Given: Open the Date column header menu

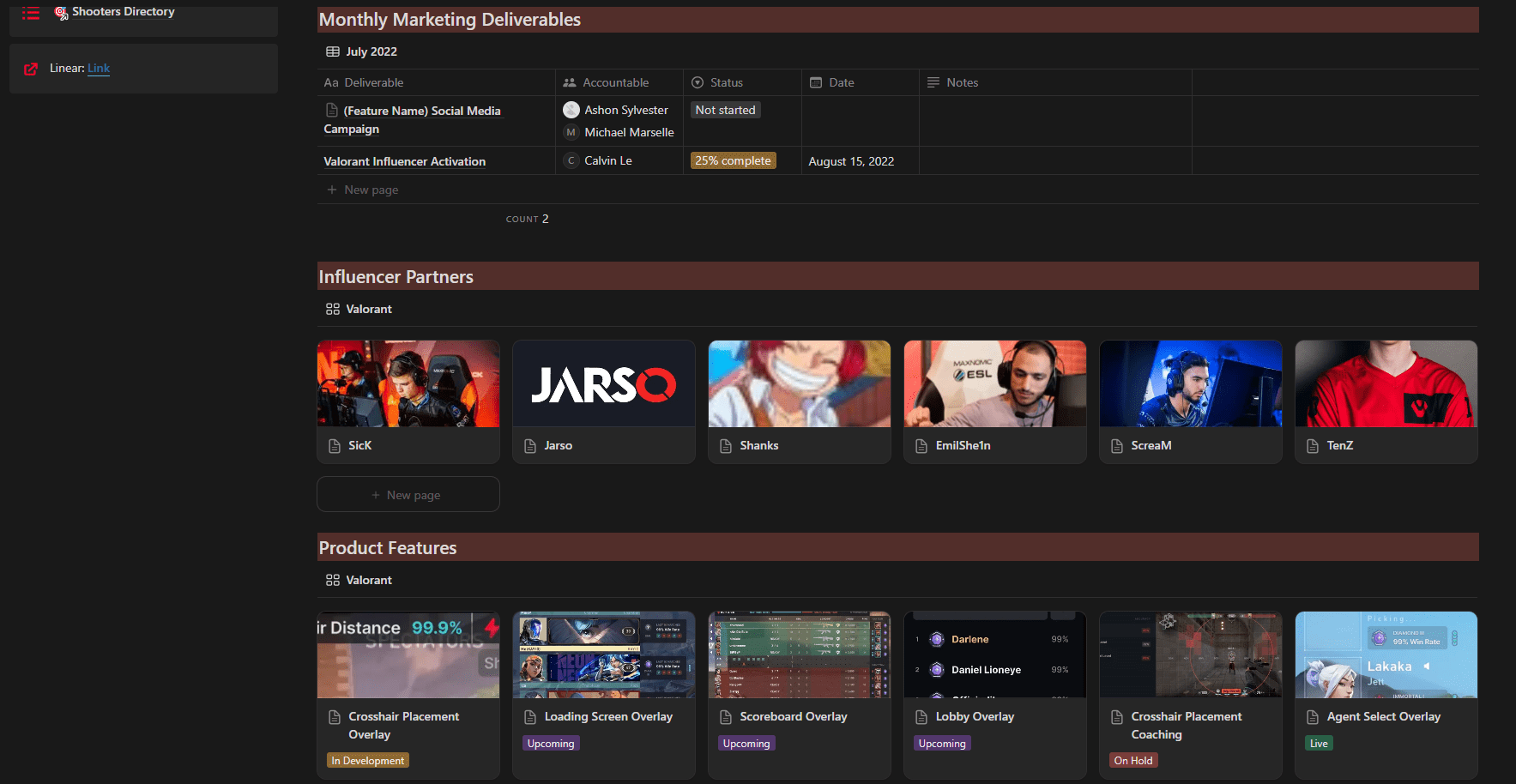Looking at the screenshot, I should (x=861, y=82).
